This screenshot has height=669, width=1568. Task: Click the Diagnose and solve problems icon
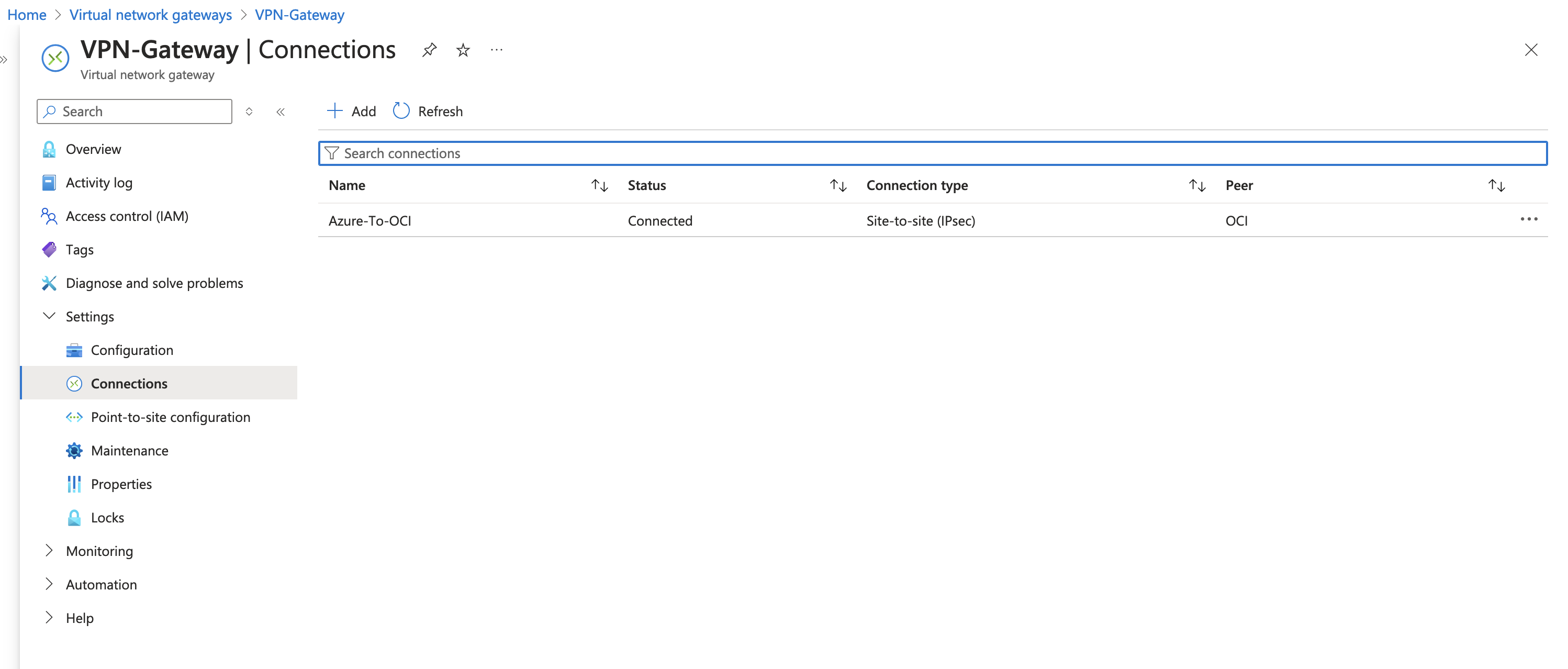(49, 283)
